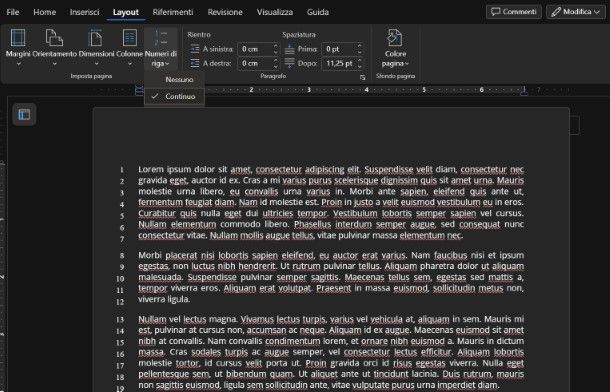This screenshot has height=392, width=610.
Task: Increase Prima spacing with up arrow
Action: pyautogui.click(x=360, y=46)
